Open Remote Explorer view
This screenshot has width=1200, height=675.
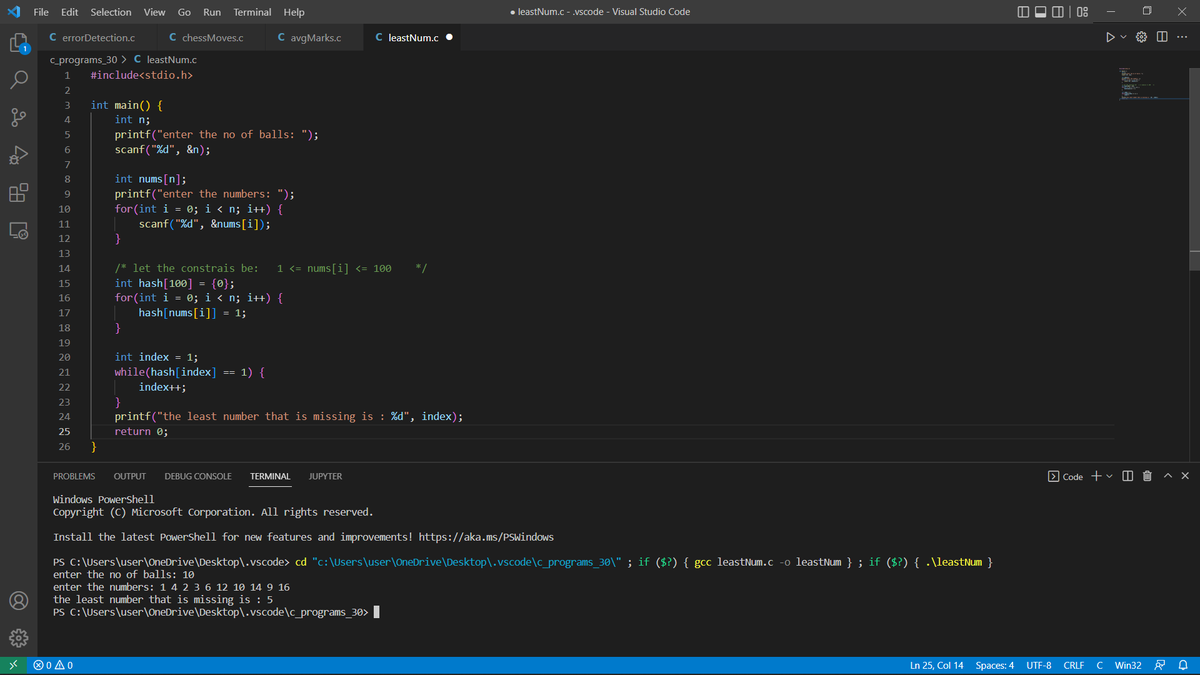coord(19,231)
